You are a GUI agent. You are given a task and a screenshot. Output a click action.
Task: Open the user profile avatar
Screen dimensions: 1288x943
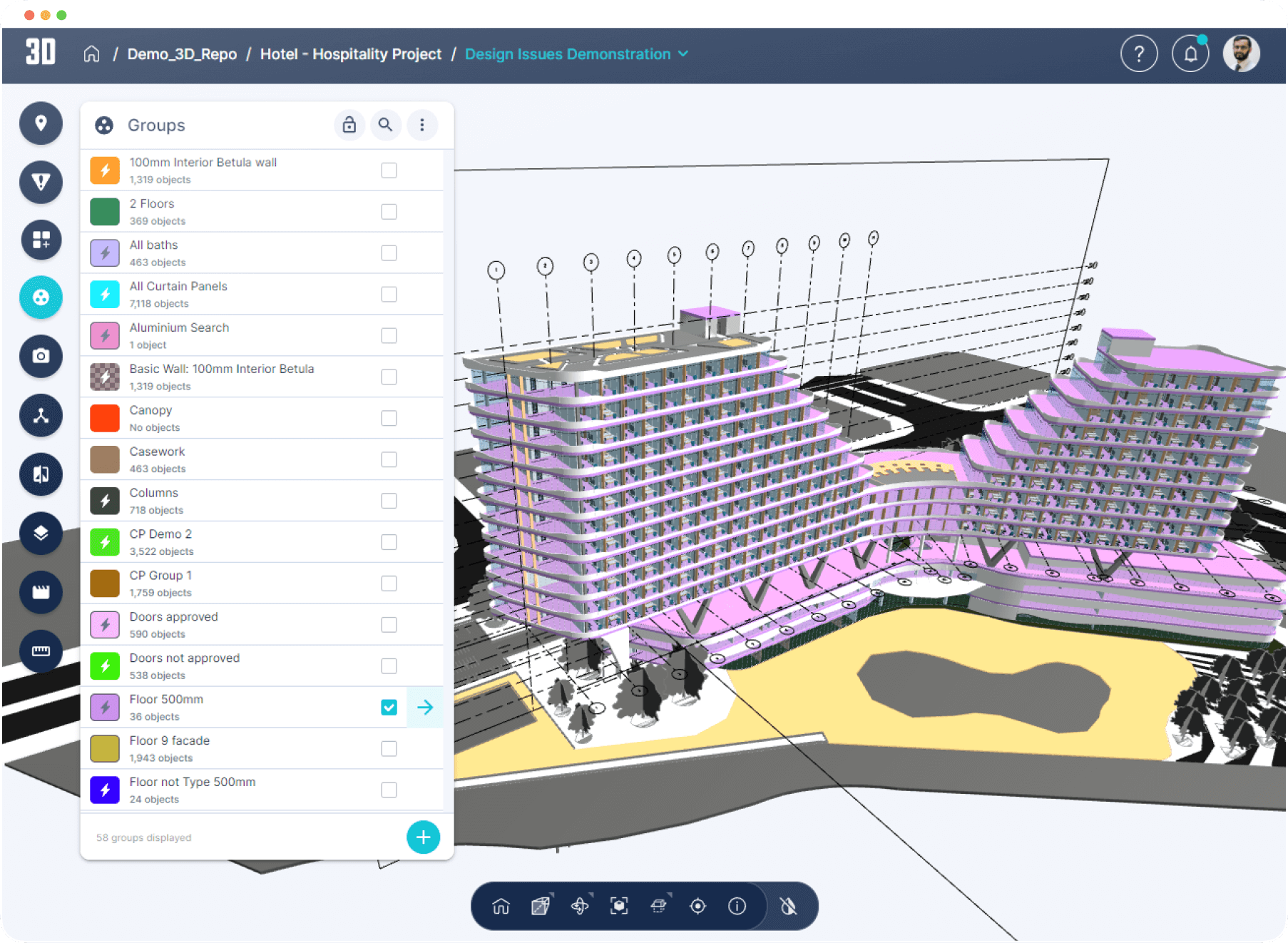point(1241,54)
